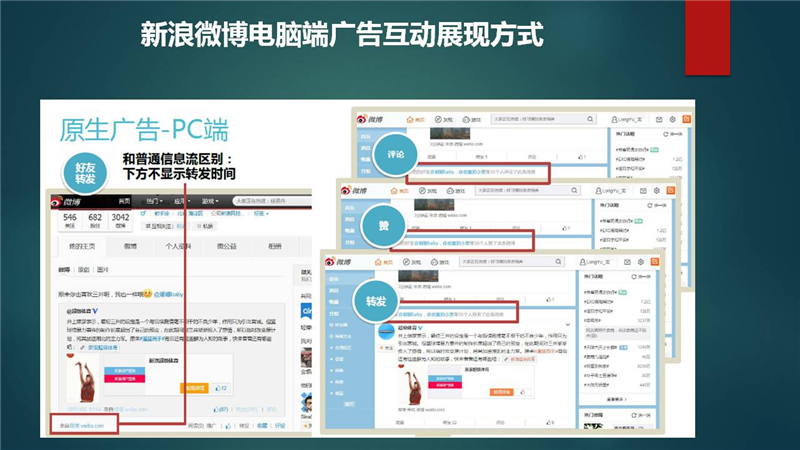Open the games icon in the 转发 panel header
The width and height of the screenshot is (800, 450).
pos(434,262)
